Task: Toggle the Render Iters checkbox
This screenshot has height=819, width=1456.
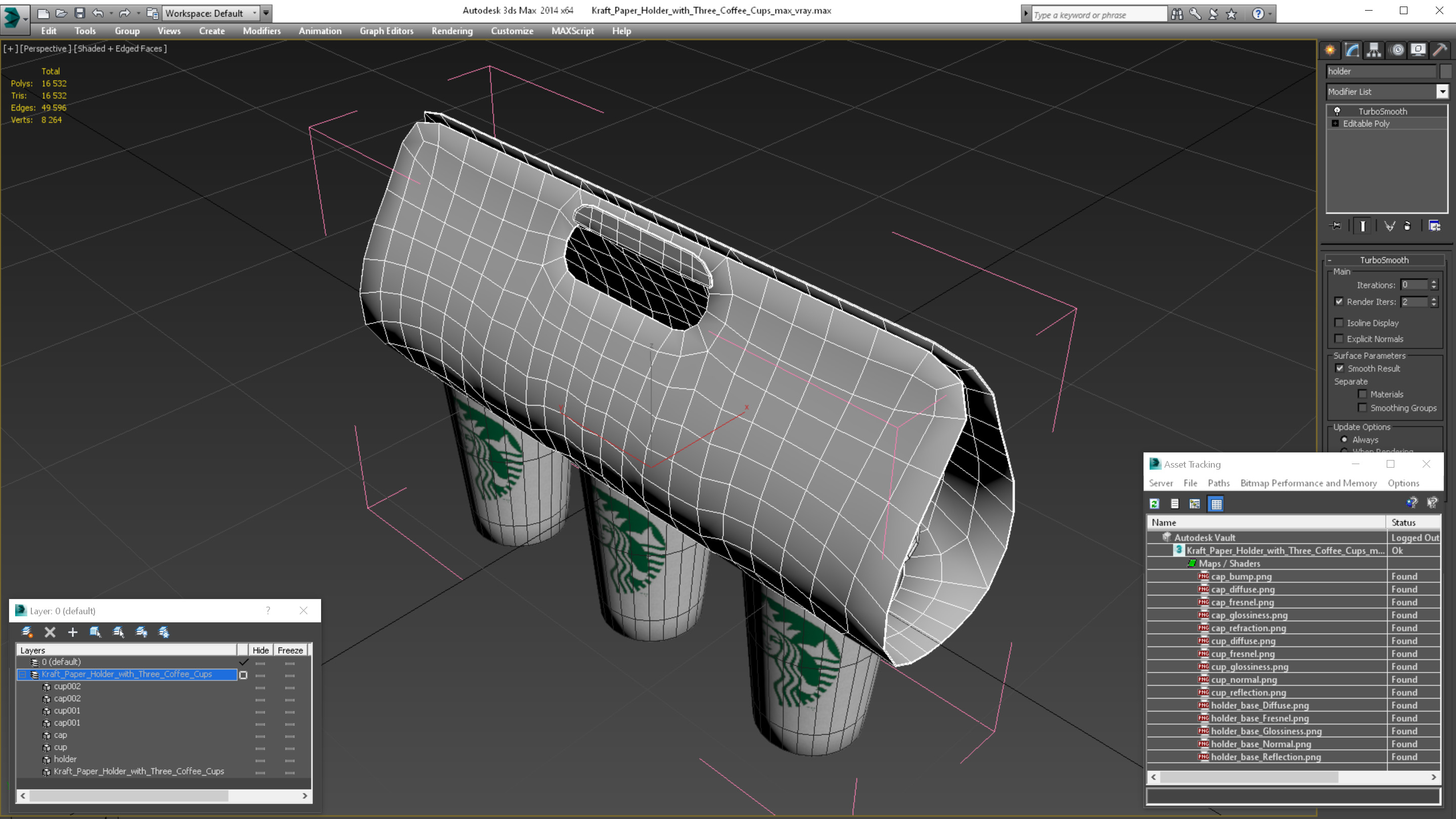Action: [1338, 301]
